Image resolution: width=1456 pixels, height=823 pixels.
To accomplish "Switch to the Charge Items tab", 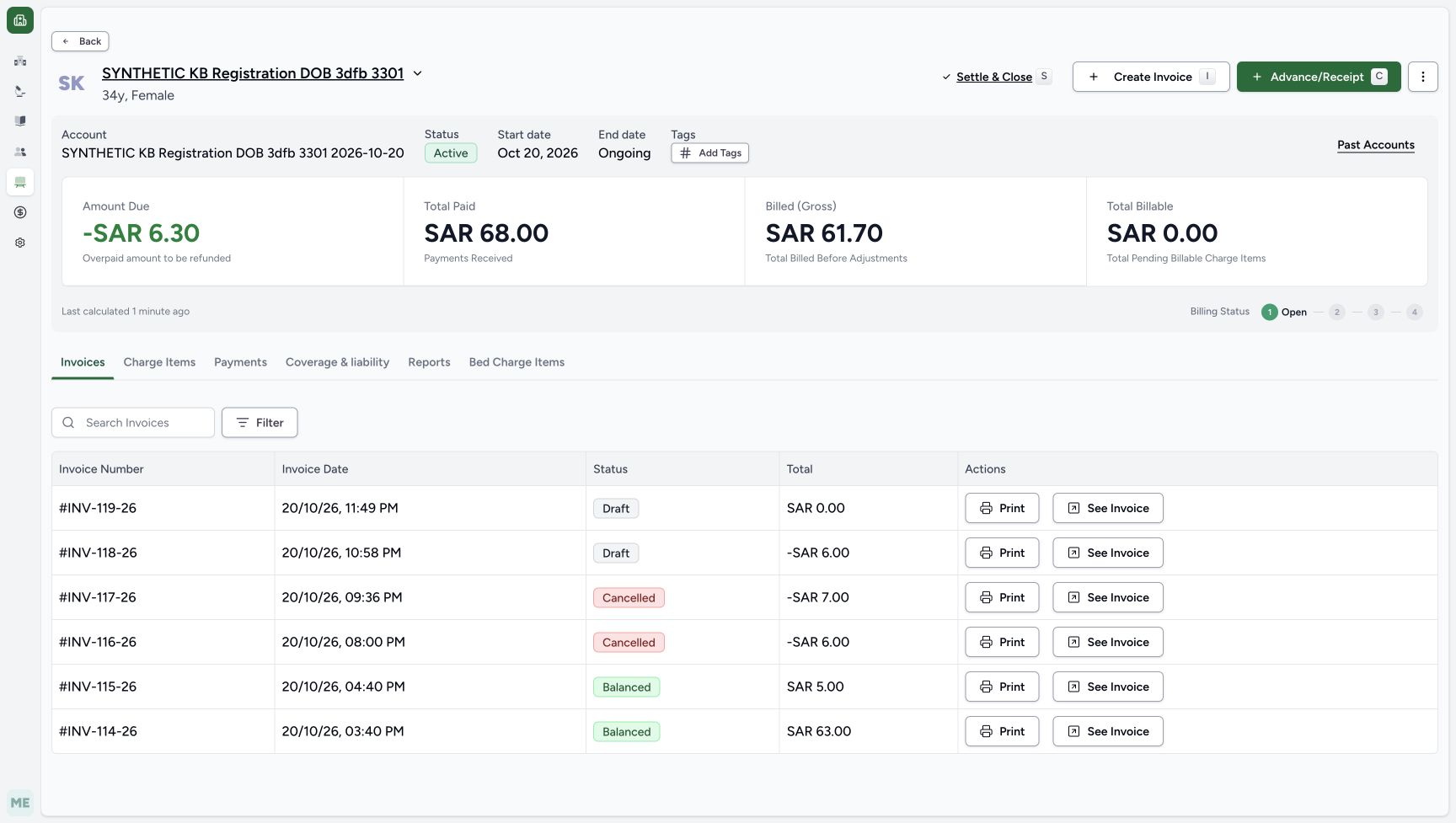I will [159, 362].
